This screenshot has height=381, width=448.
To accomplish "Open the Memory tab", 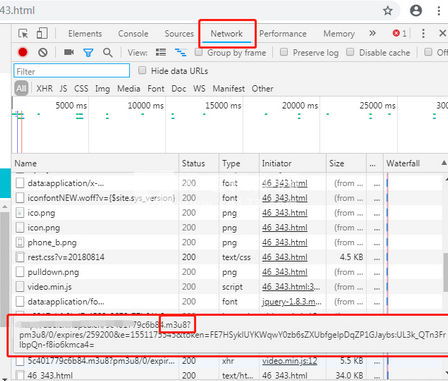I will click(x=339, y=34).
